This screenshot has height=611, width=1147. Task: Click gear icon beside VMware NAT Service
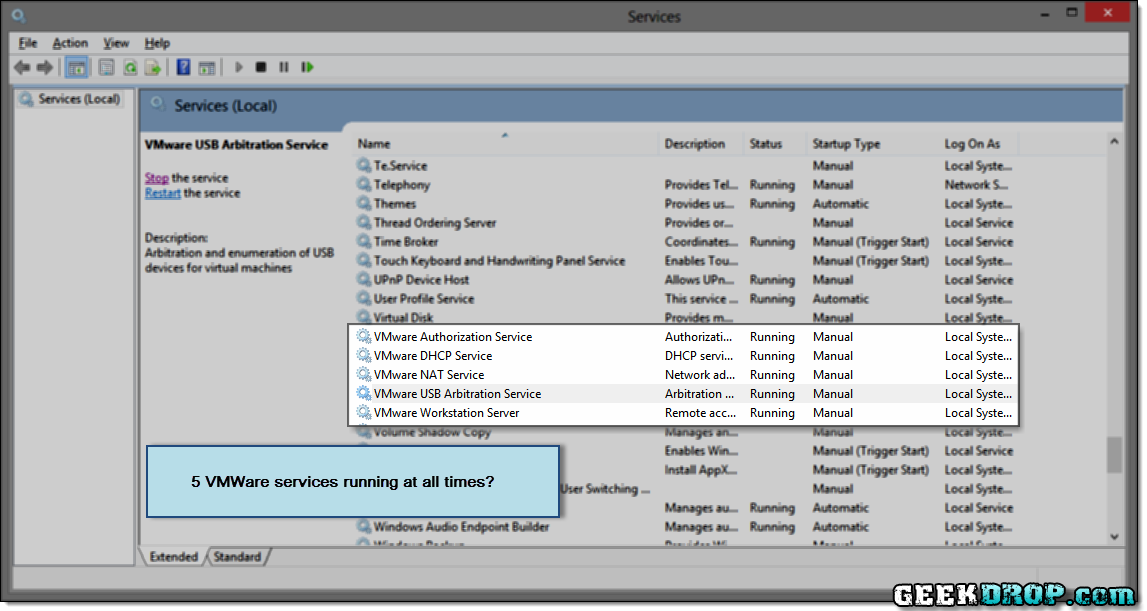pos(364,375)
